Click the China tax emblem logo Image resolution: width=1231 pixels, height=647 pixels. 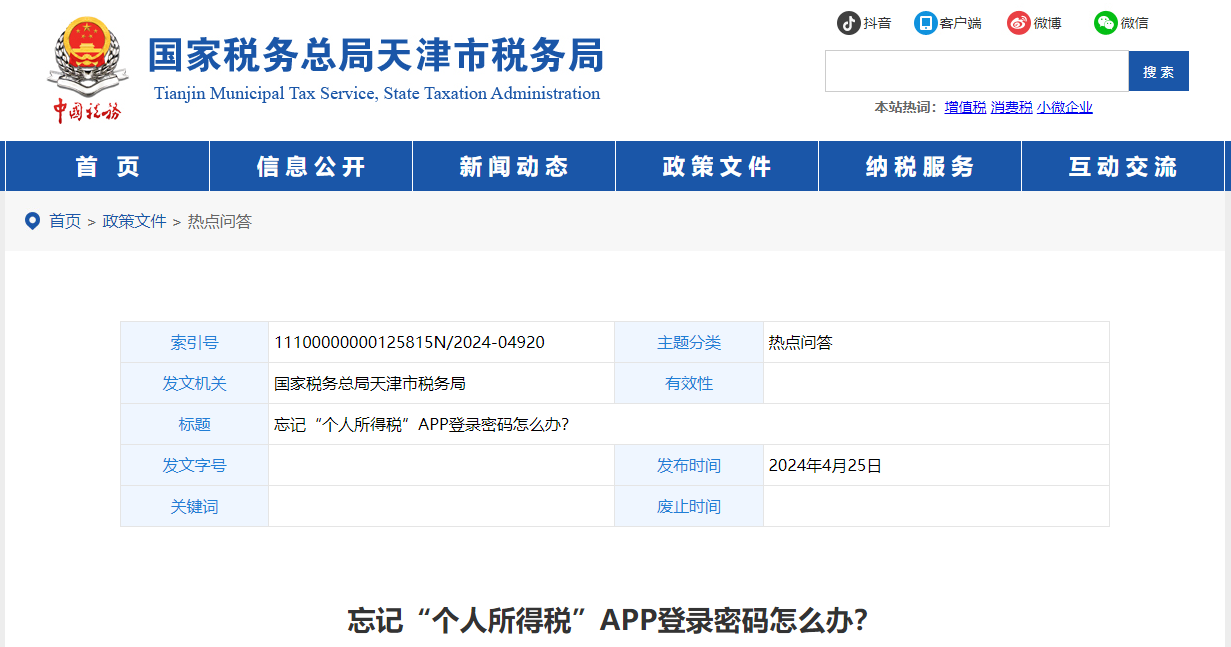coord(86,70)
